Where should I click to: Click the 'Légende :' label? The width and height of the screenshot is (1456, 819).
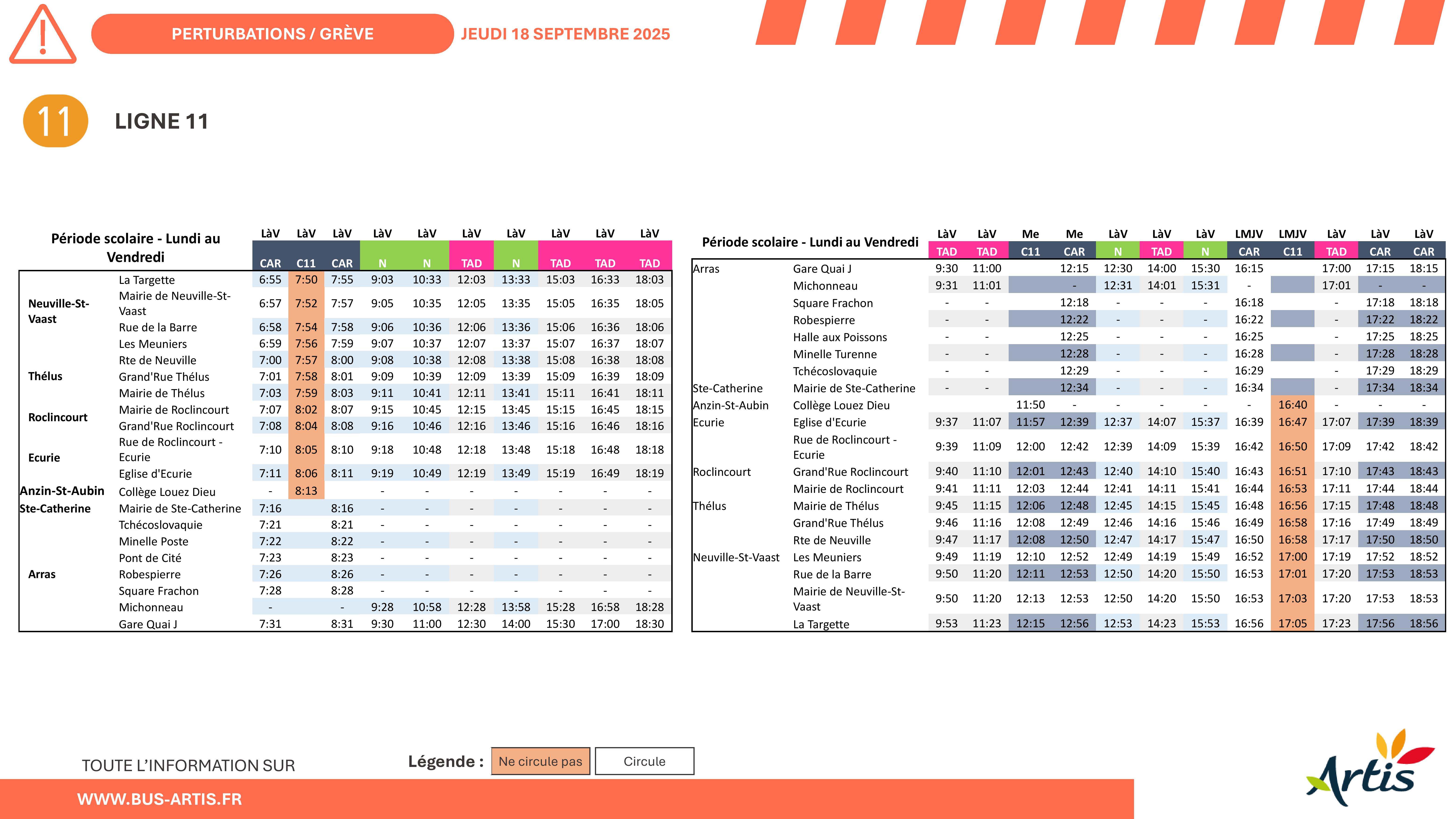[x=446, y=762]
